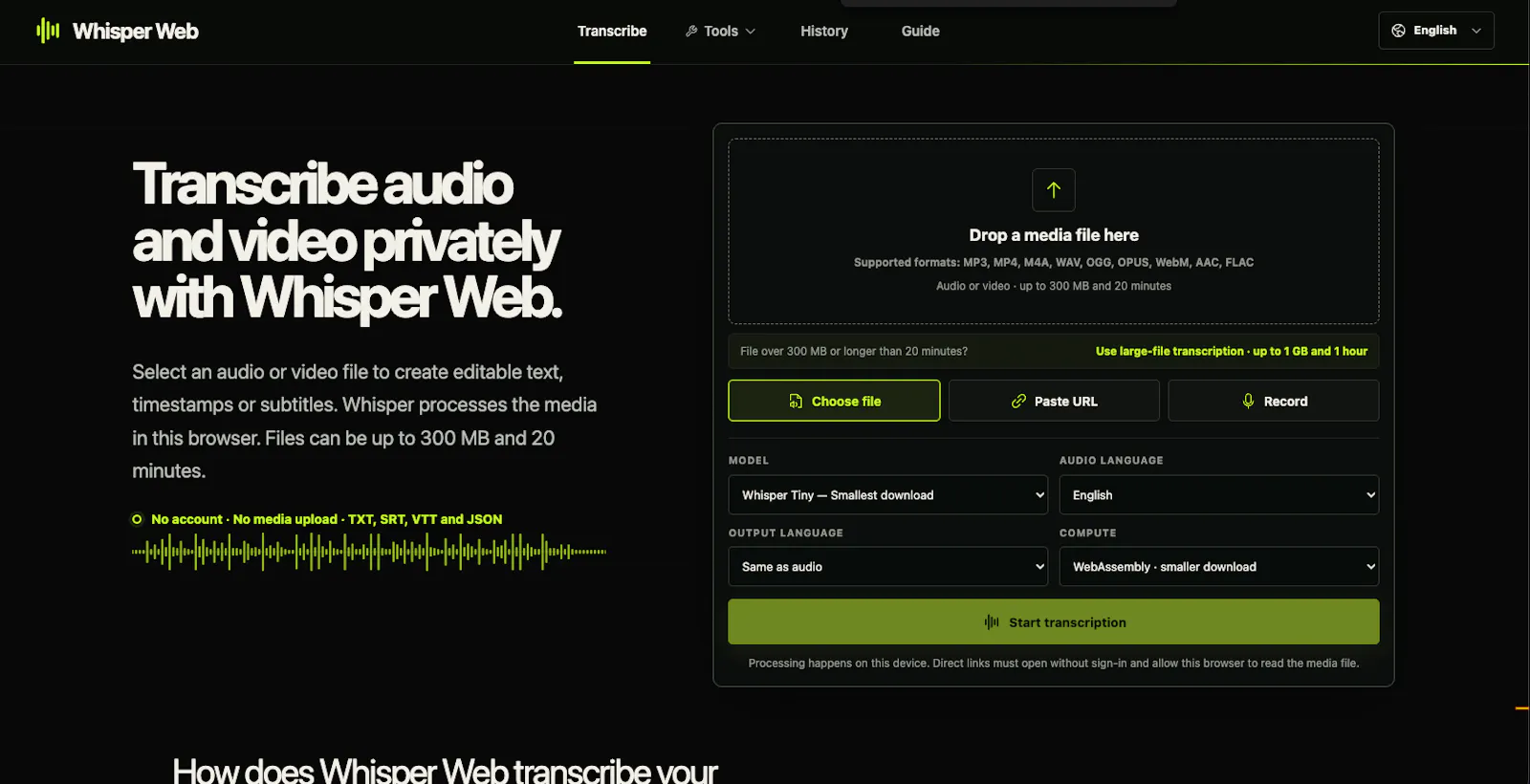The width and height of the screenshot is (1530, 784).
Task: Open the Compute dropdown showing WebAssembly
Action: tap(1219, 567)
